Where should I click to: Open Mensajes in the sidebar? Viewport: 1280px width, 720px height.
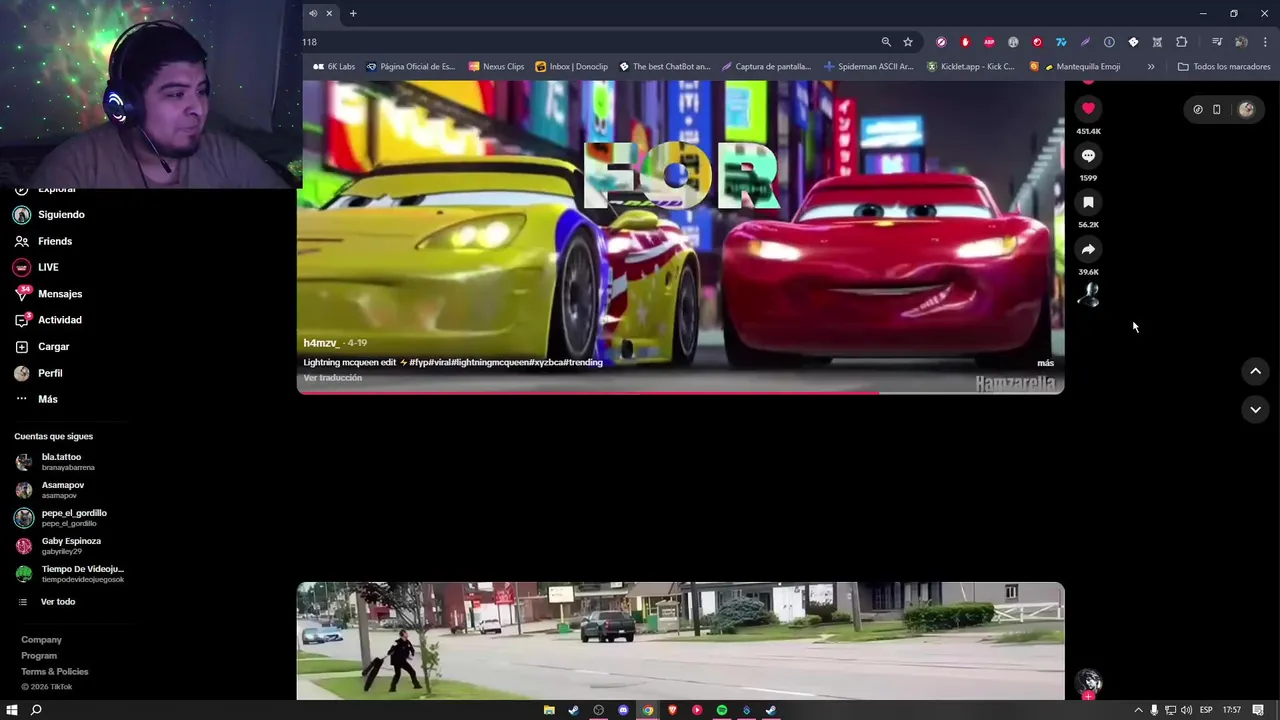[x=48, y=294]
